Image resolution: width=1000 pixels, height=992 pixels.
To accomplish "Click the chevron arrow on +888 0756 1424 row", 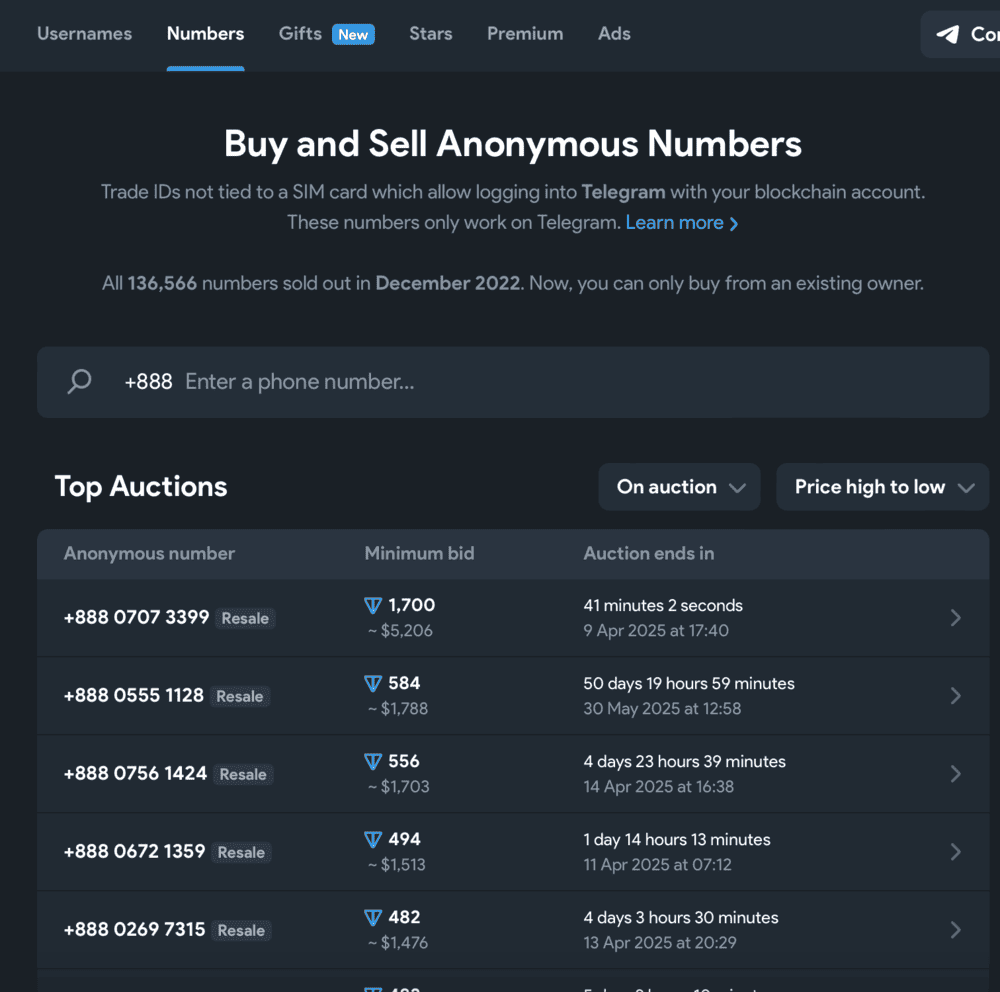I will [x=955, y=773].
